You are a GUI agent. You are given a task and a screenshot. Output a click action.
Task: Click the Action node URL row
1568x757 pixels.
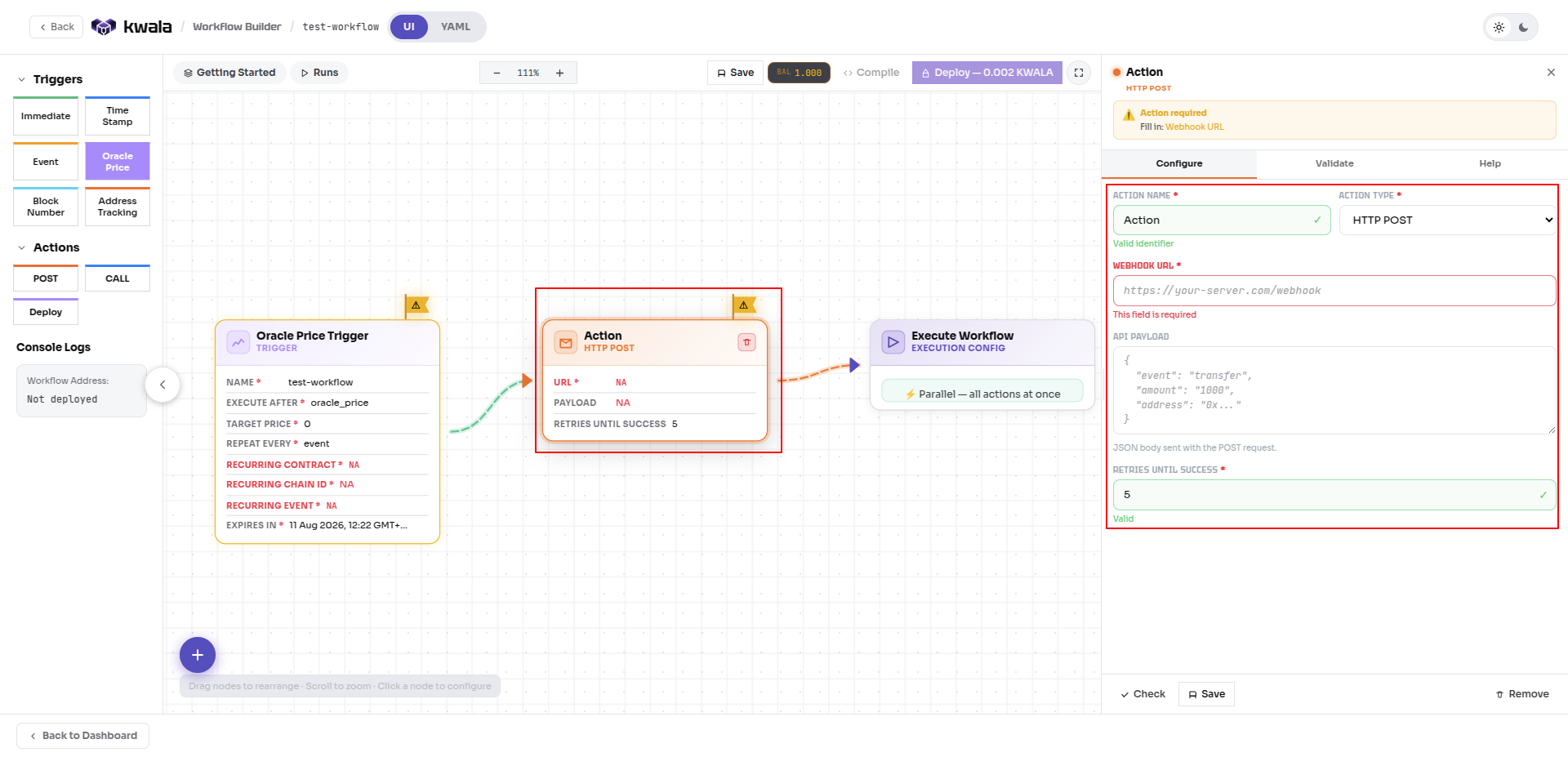pos(655,382)
